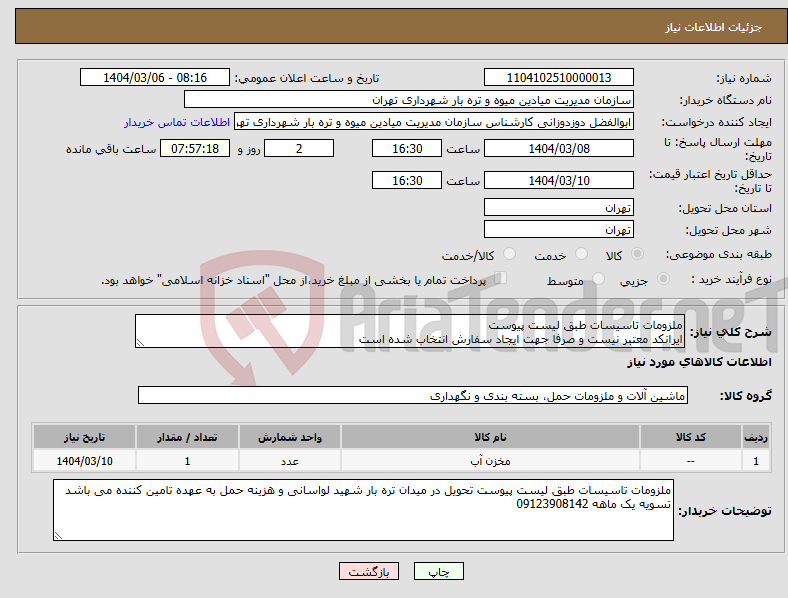788x598 pixels.
Task: Click the تعداد / مقدار column header
Action: (187, 437)
